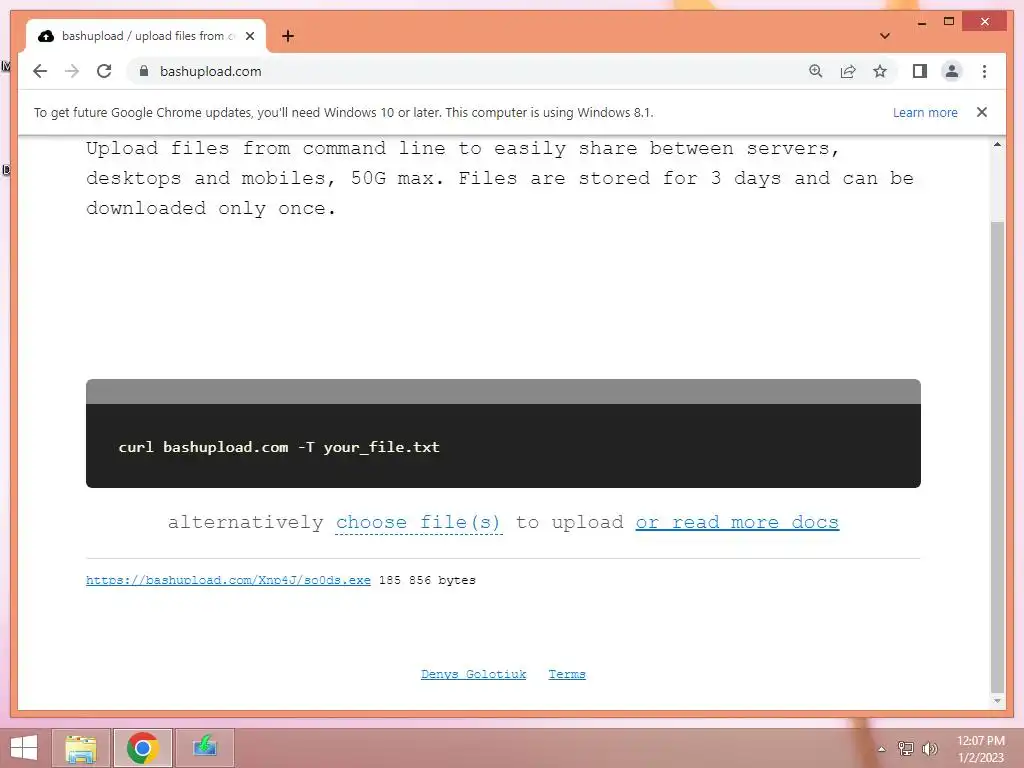This screenshot has width=1024, height=768.
Task: Open Learn more about Chrome updates
Action: pos(925,112)
